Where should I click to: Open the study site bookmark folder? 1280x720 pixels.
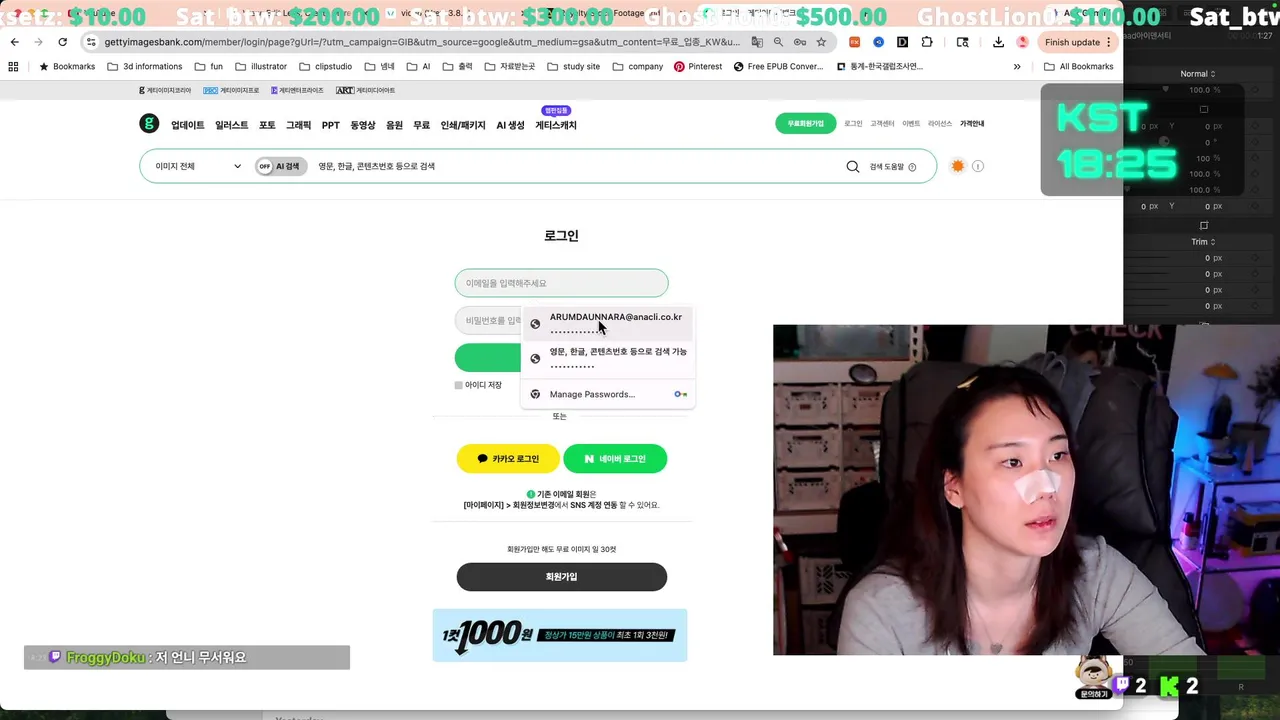(573, 66)
